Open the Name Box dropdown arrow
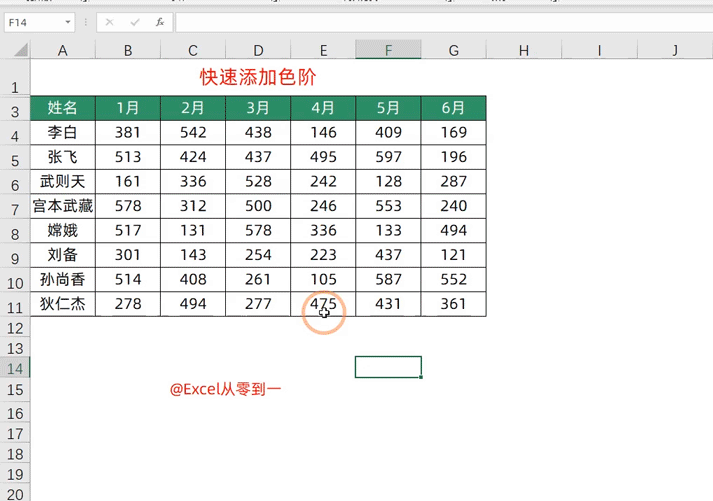Screen dimensions: 713x501 (x=67, y=22)
